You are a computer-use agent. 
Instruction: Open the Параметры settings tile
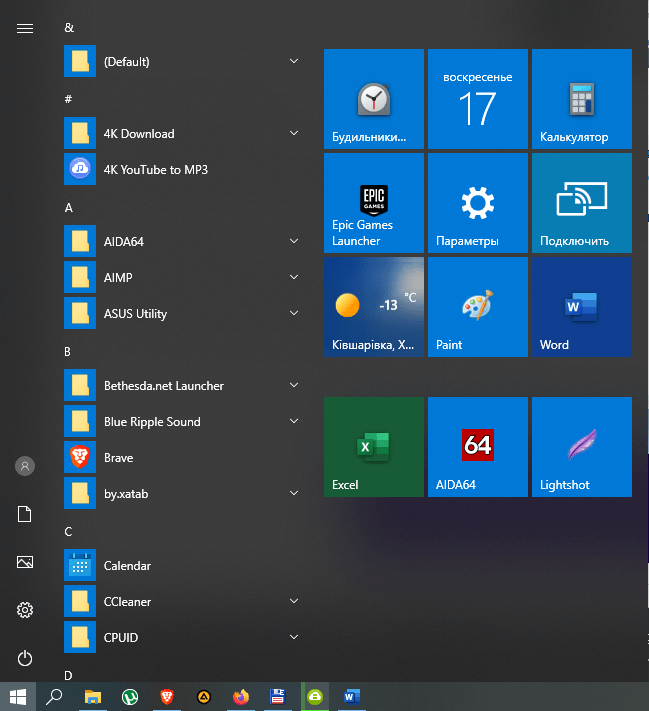(x=478, y=203)
